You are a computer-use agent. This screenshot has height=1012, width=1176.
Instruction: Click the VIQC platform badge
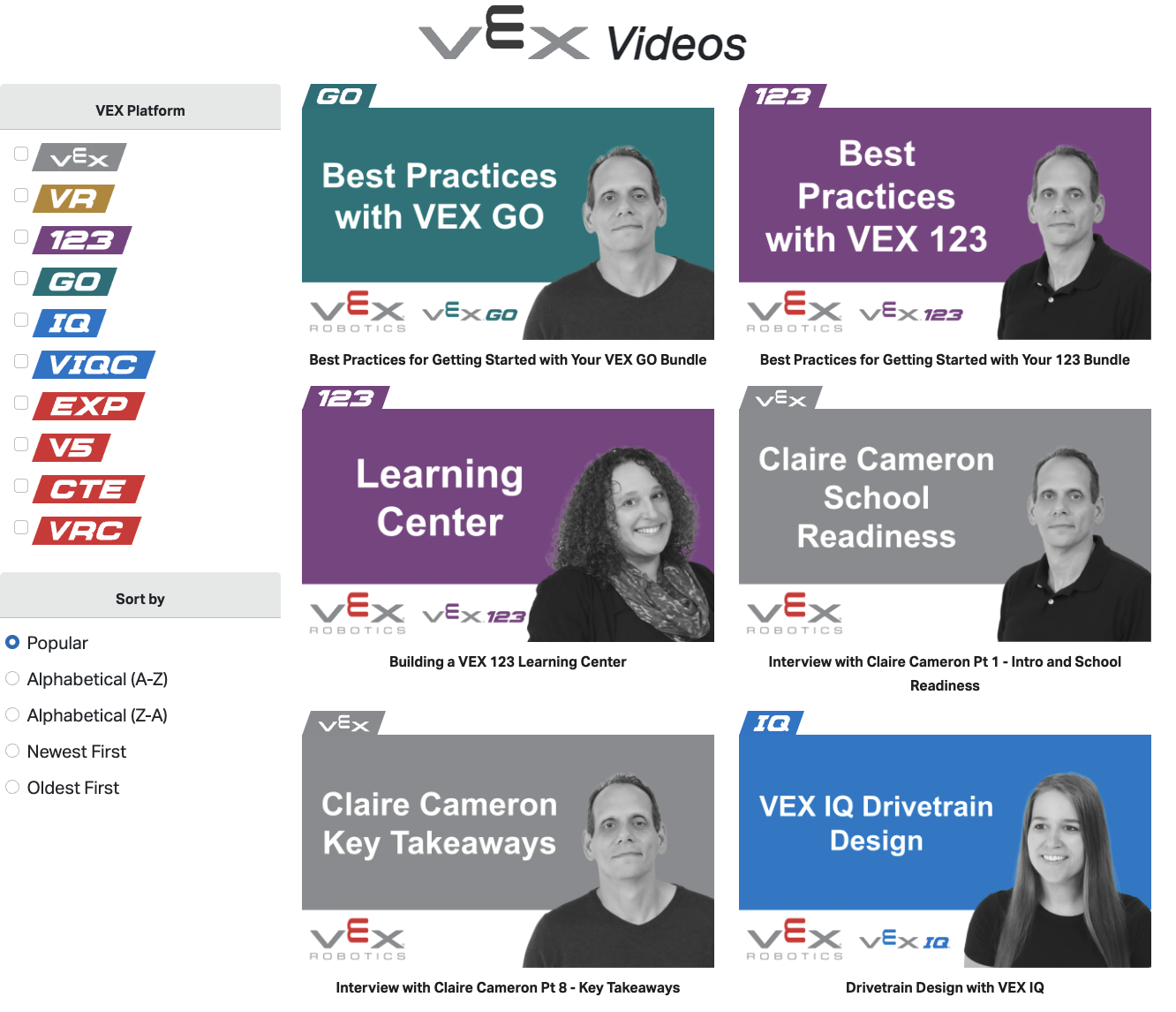click(94, 365)
